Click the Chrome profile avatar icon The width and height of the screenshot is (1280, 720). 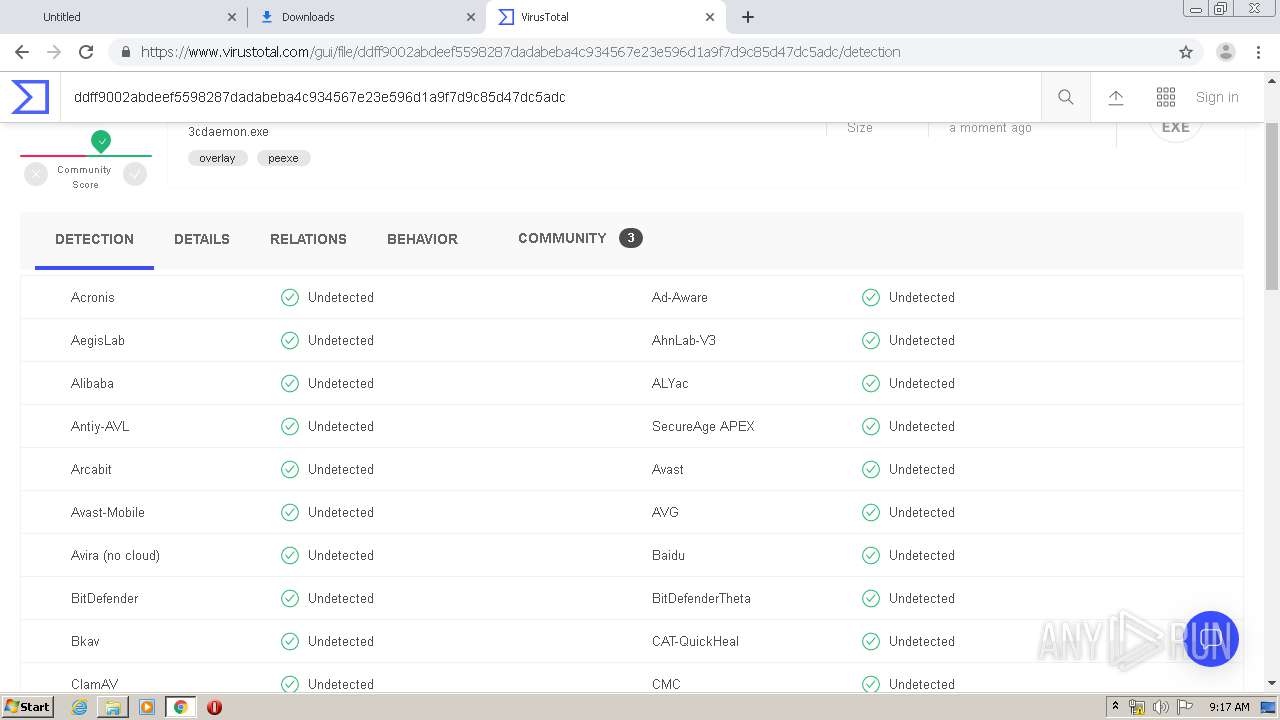point(1225,52)
